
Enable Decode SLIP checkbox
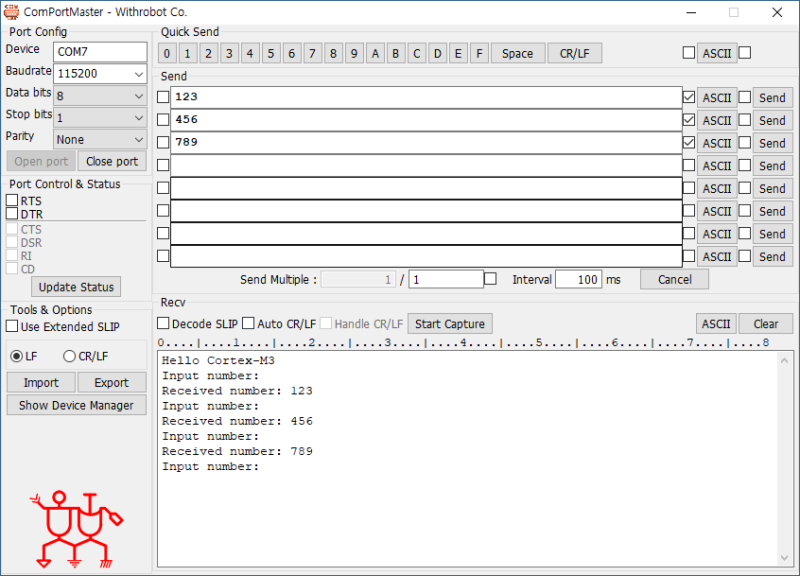pos(163,323)
